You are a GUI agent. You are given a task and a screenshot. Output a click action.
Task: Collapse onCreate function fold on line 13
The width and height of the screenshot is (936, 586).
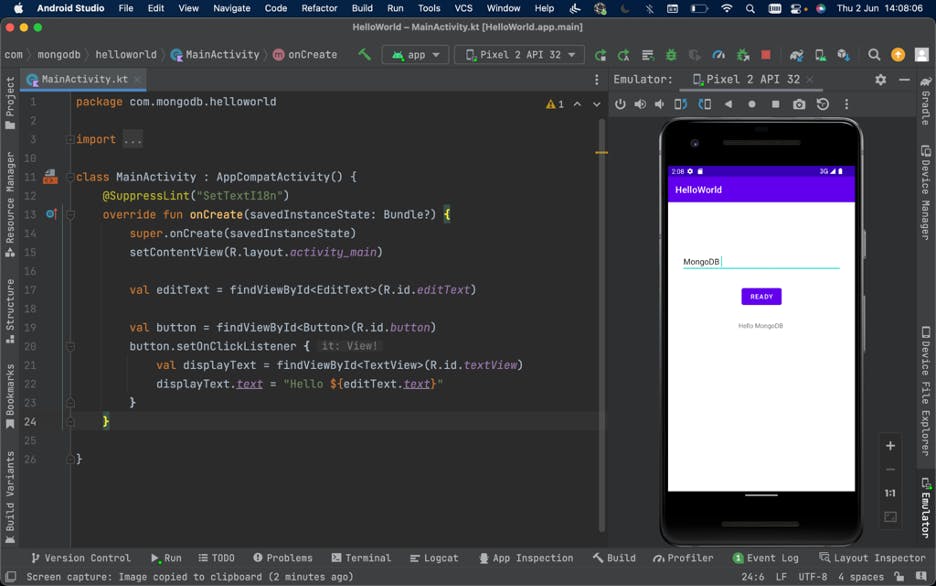tap(70, 215)
